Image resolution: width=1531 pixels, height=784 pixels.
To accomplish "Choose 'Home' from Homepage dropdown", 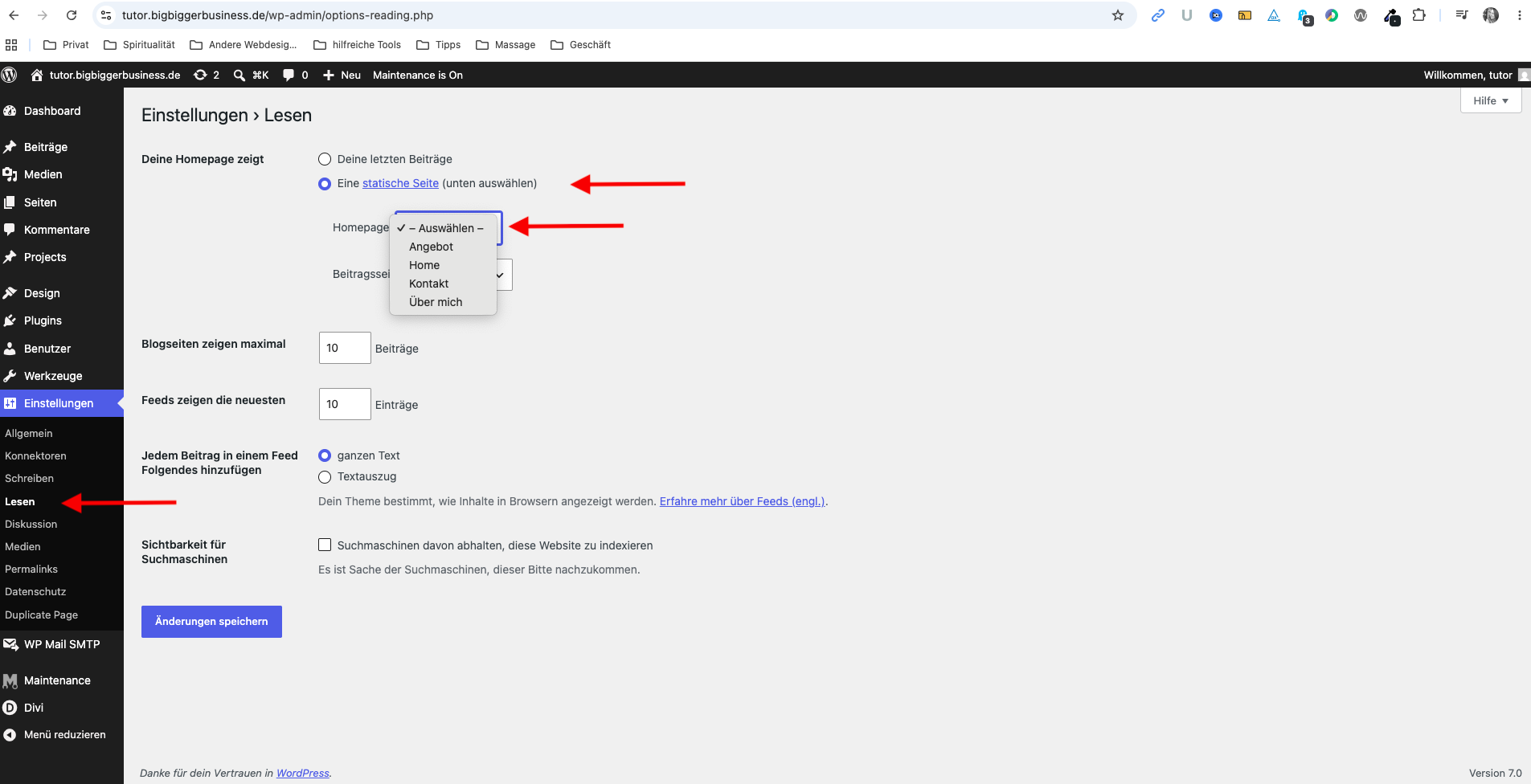I will [x=443, y=265].
